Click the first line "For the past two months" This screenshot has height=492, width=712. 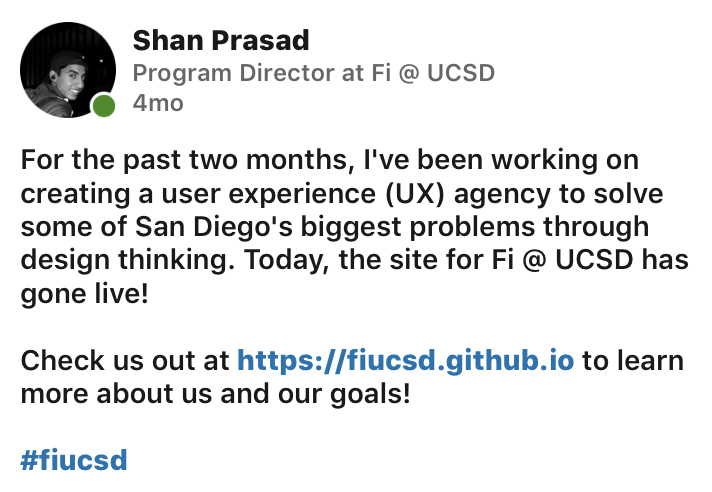(x=188, y=160)
